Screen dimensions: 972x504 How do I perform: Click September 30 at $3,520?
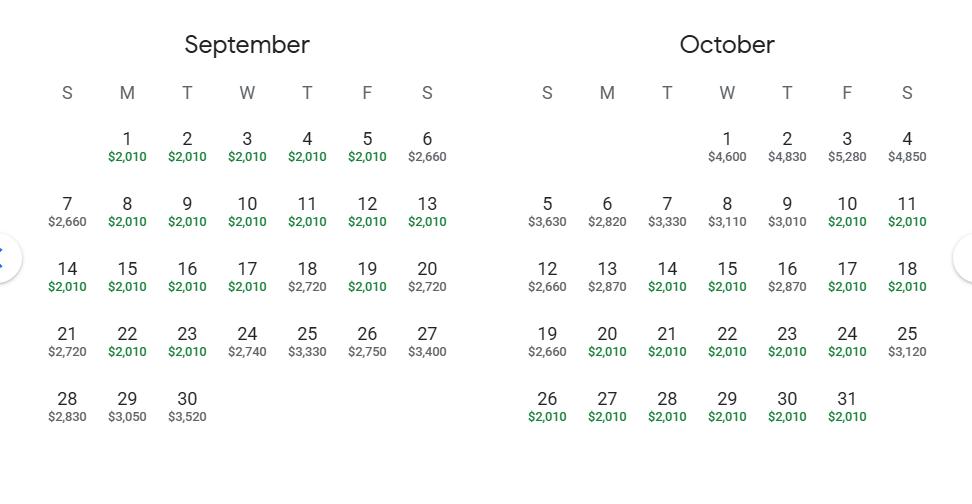click(187, 406)
